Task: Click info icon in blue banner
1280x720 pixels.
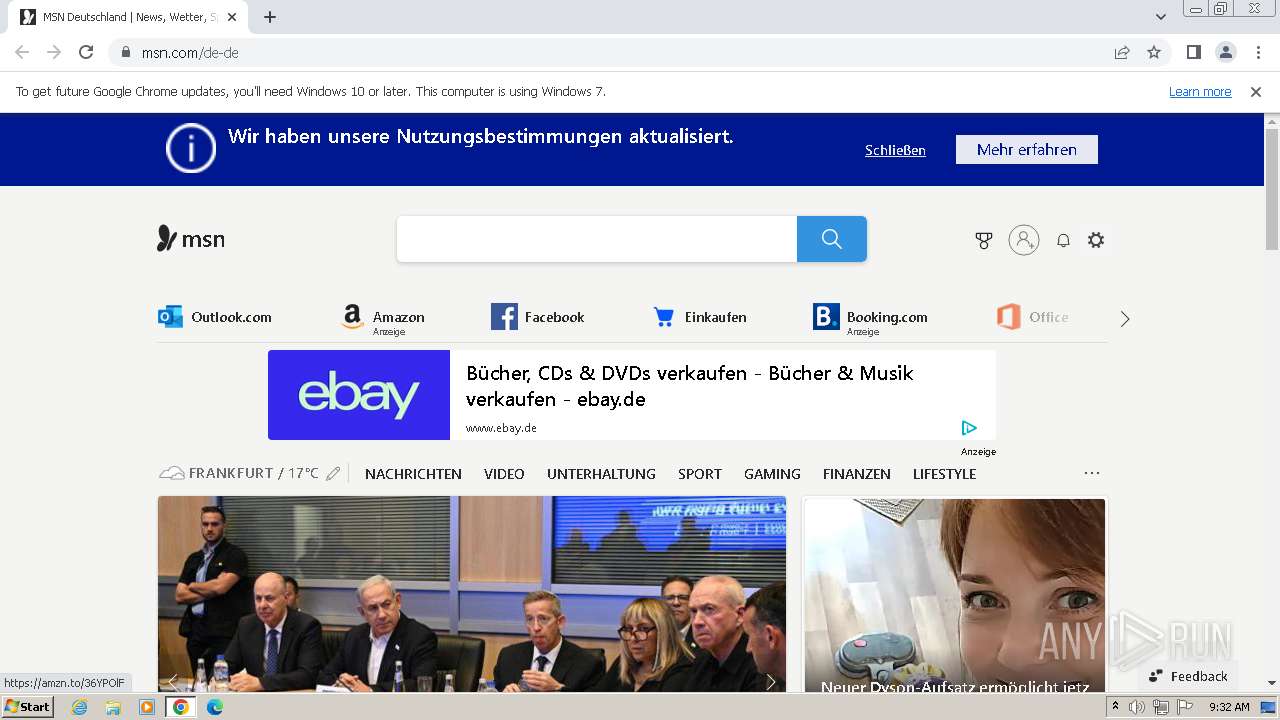Action: [191, 148]
